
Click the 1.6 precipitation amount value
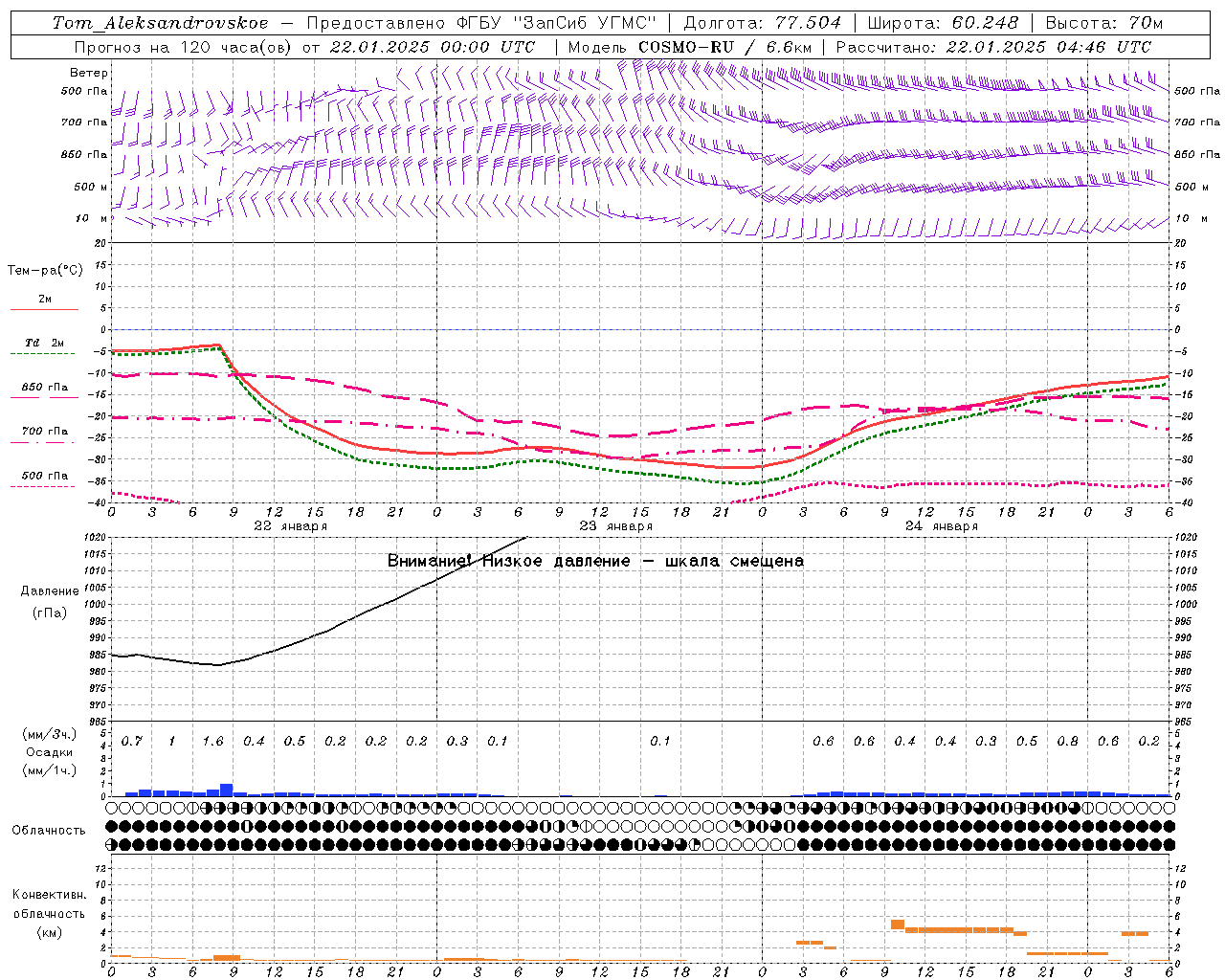(212, 741)
